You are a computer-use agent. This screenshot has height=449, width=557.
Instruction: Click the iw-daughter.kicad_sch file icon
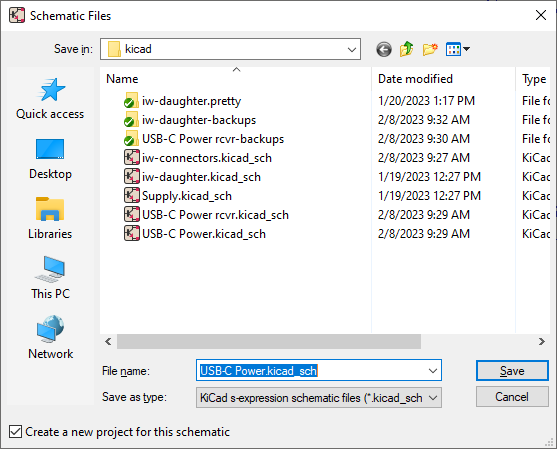[x=131, y=177]
